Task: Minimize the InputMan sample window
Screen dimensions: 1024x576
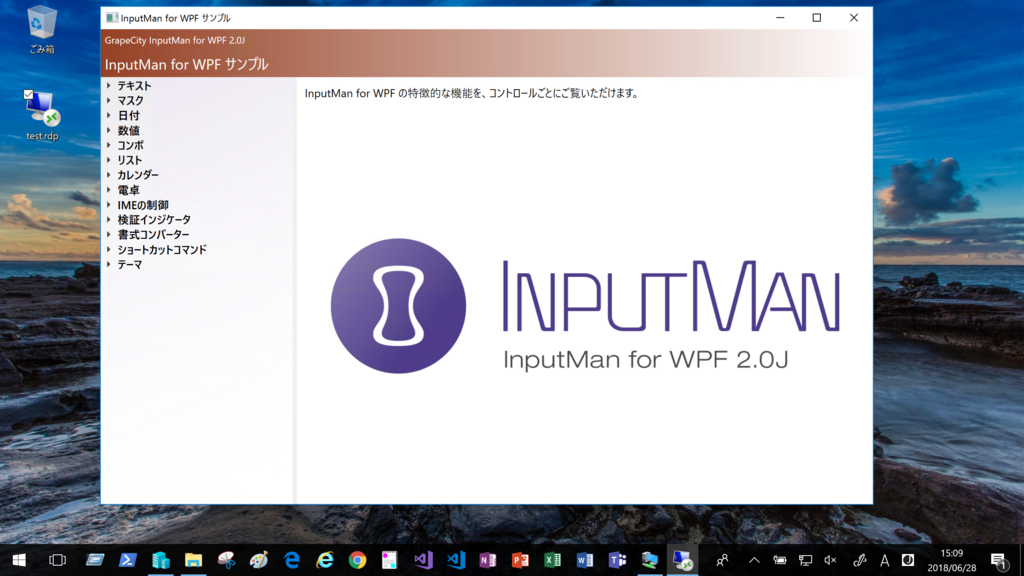Action: 780,18
